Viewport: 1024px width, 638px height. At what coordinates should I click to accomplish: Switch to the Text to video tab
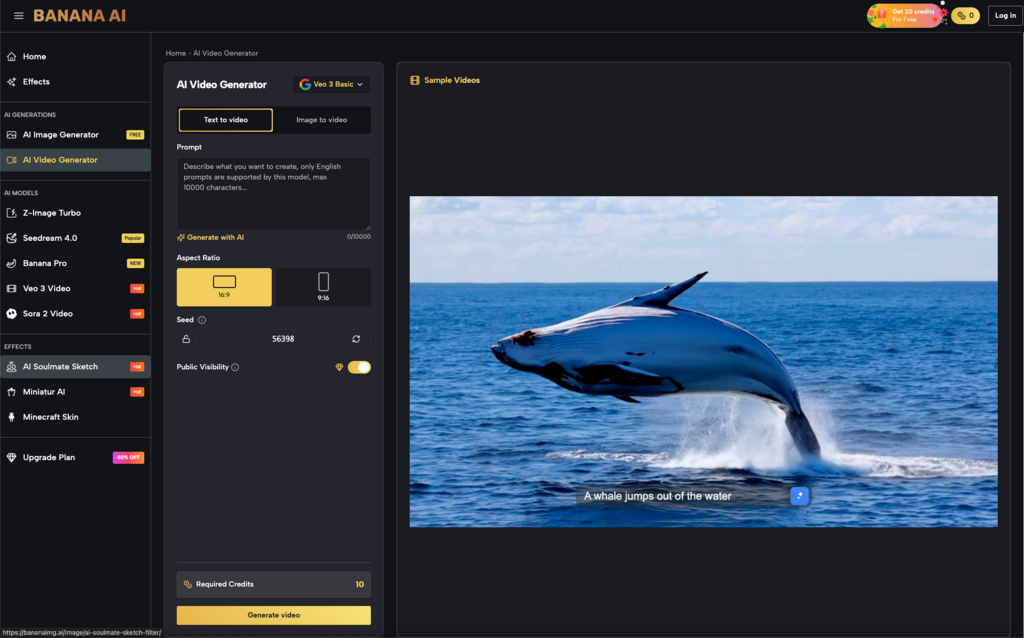point(225,120)
